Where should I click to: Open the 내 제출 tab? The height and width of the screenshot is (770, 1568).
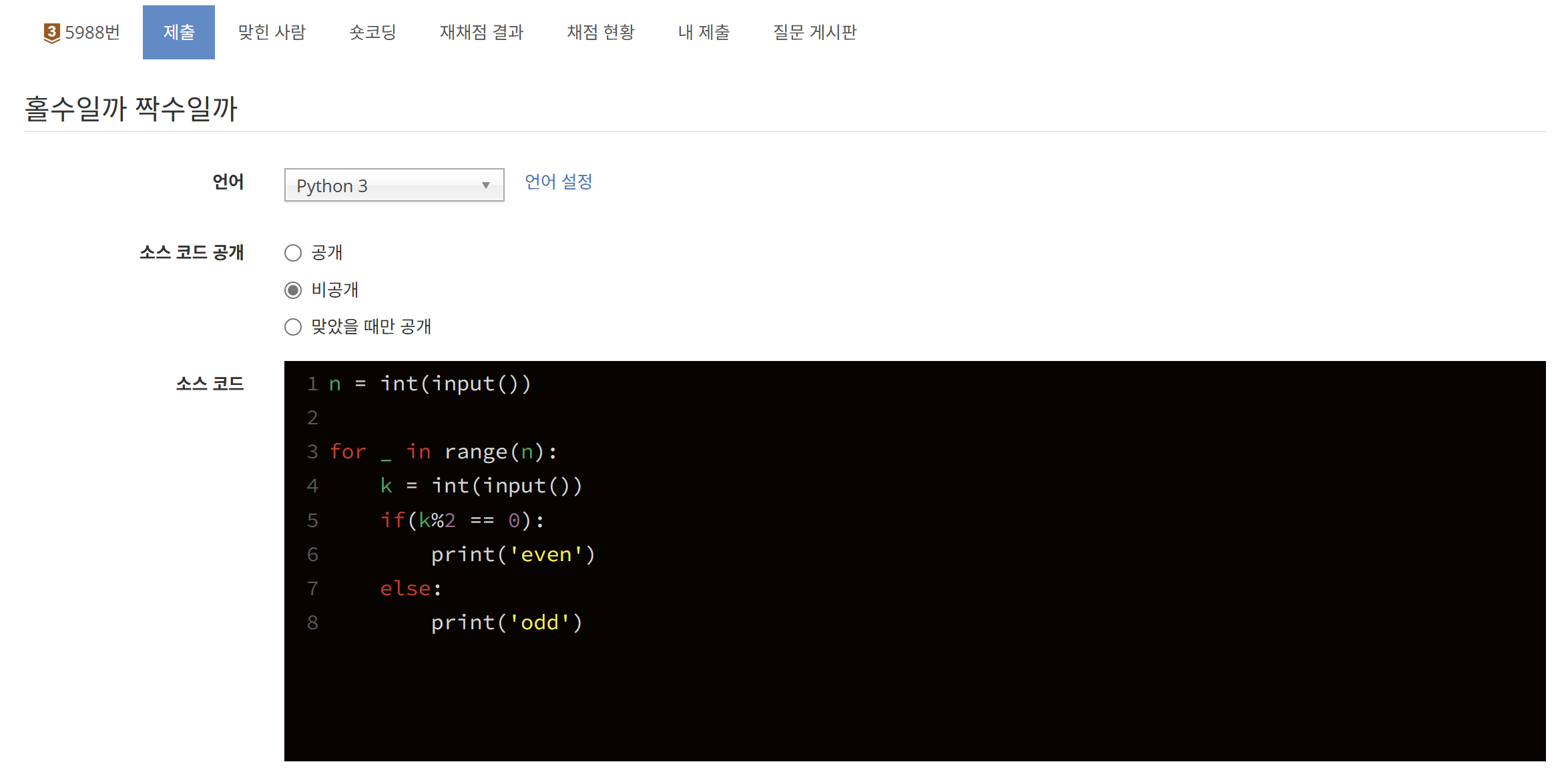coord(704,33)
